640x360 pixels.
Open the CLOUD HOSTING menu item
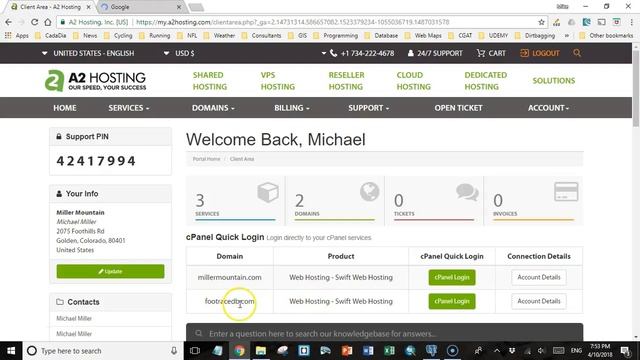tap(413, 80)
